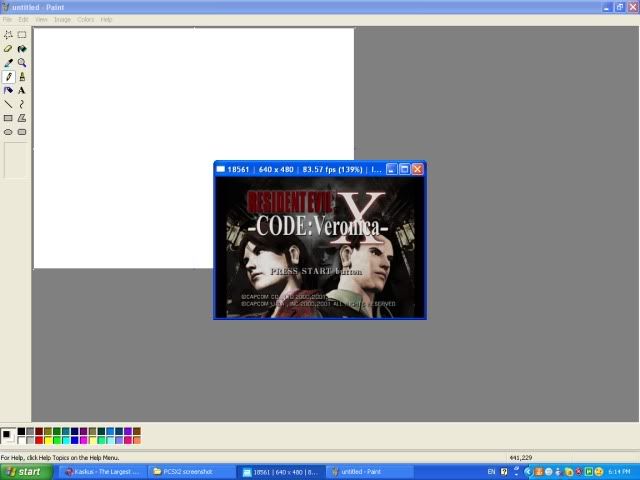Image resolution: width=640 pixels, height=480 pixels.
Task: Switch to Kaskus browser taskbar button
Action: point(103,472)
